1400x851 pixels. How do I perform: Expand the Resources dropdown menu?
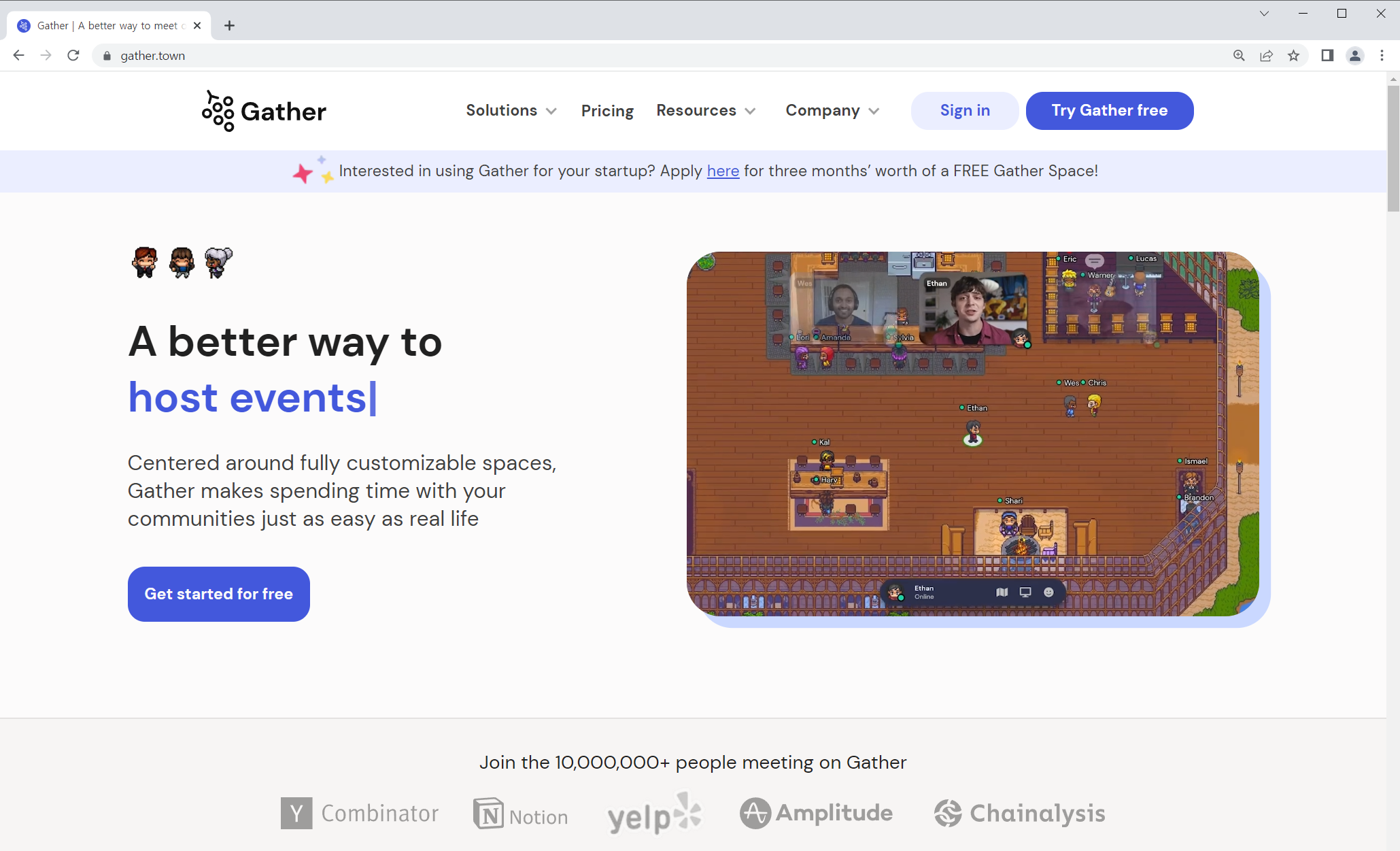pyautogui.click(x=705, y=111)
